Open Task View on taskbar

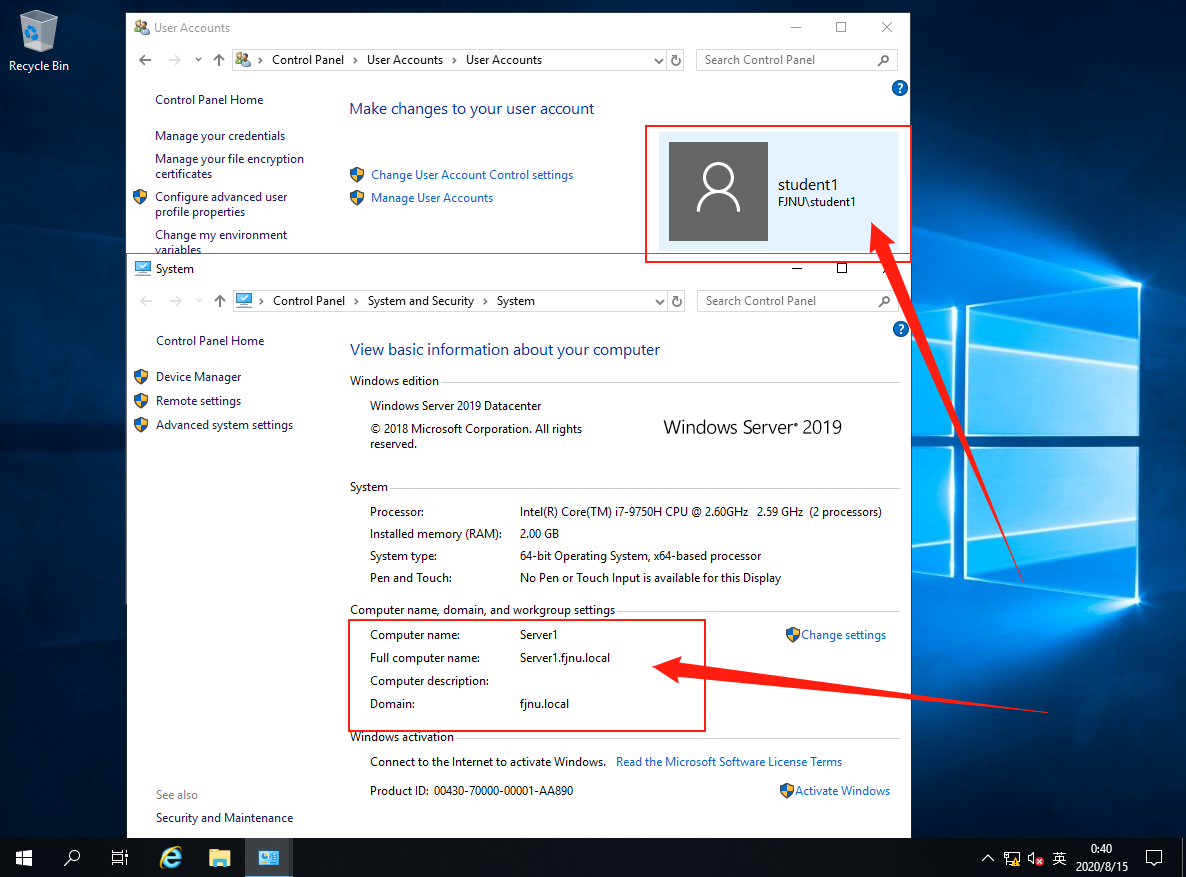pos(120,857)
